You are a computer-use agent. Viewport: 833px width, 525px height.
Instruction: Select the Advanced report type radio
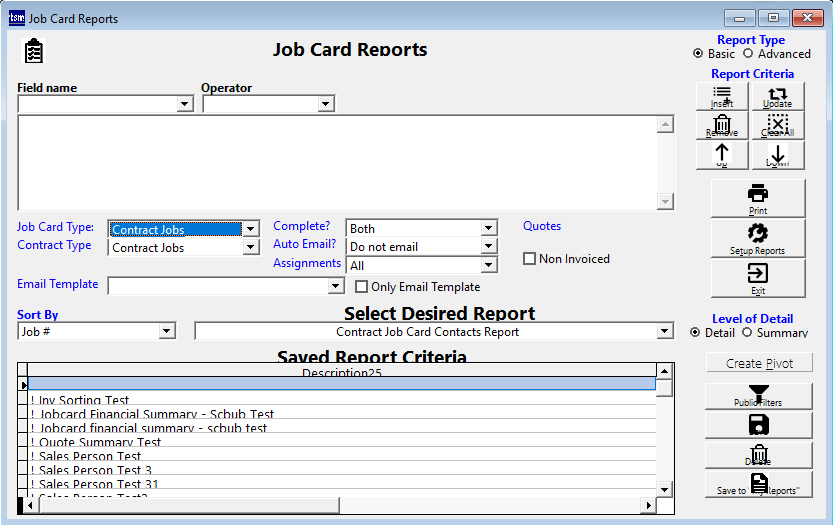[748, 54]
